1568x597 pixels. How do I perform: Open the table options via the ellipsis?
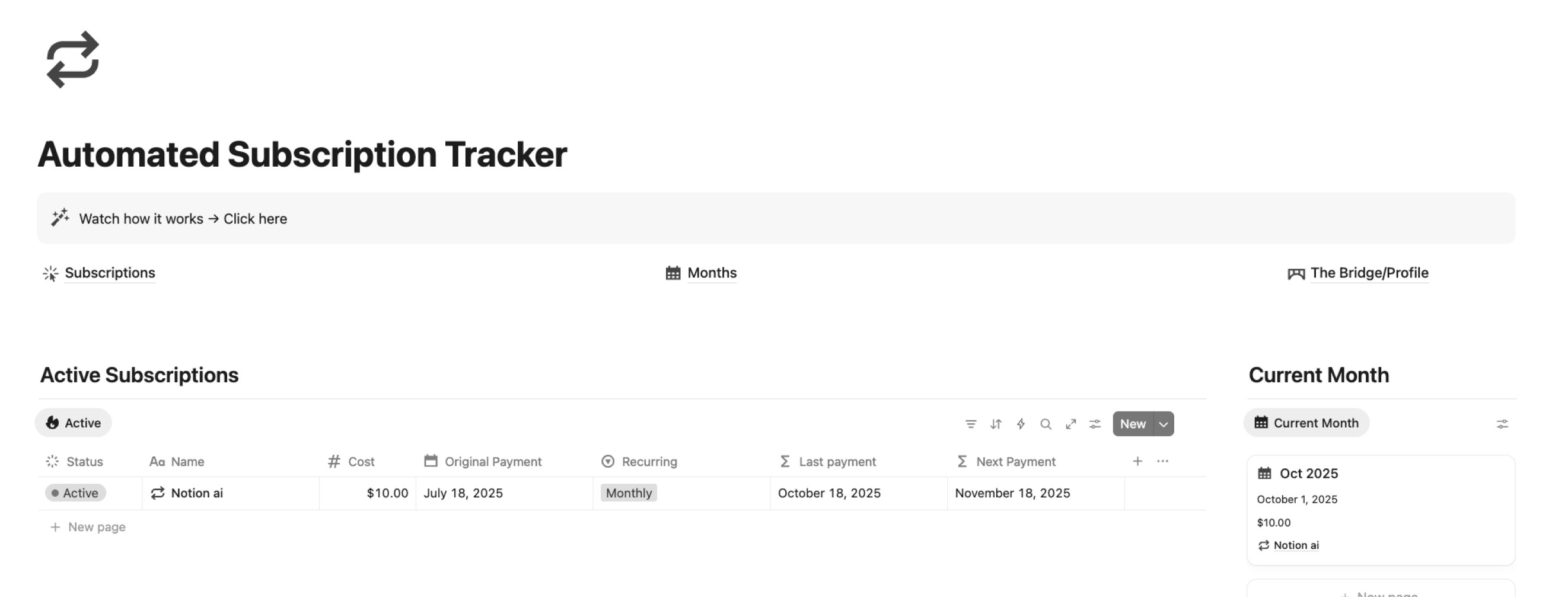coord(1163,461)
